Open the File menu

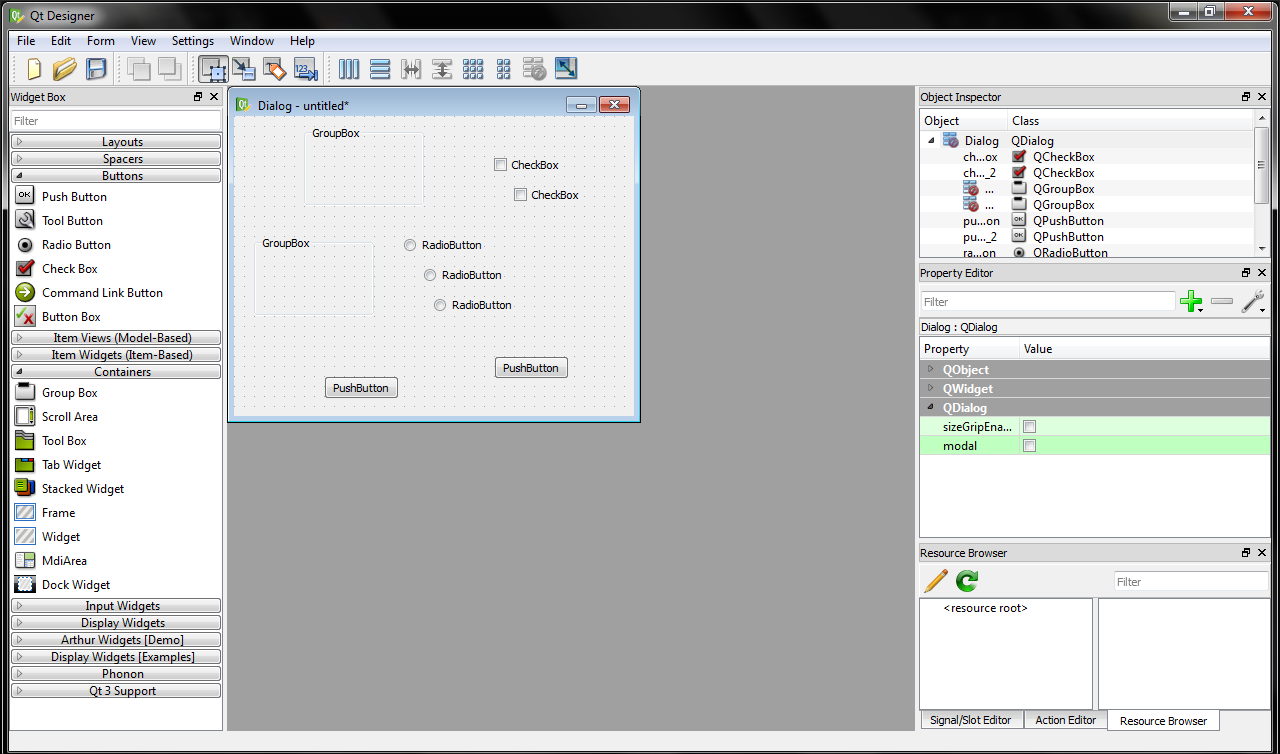click(26, 41)
